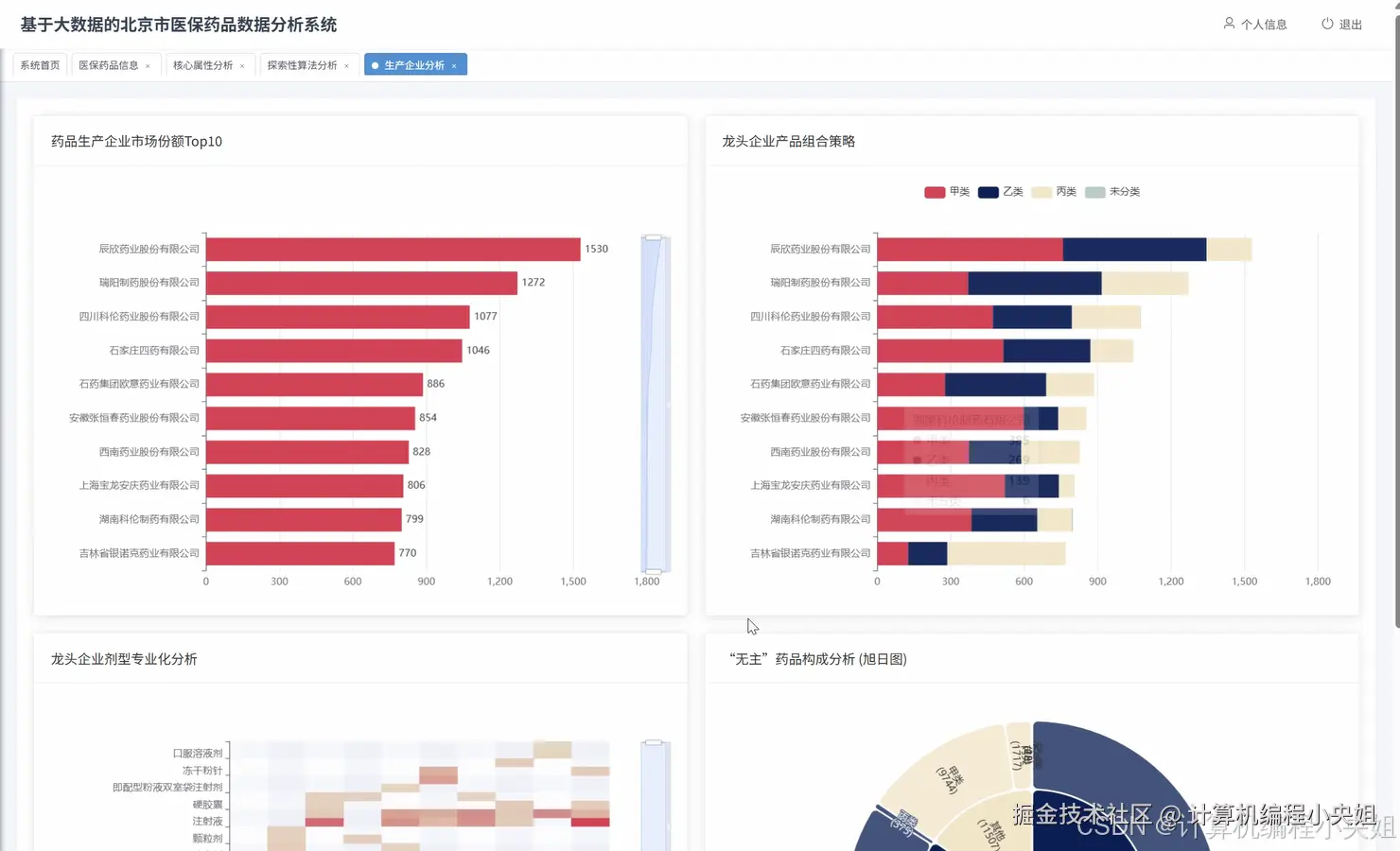Click the user profile icon
1400x851 pixels.
(x=1229, y=24)
